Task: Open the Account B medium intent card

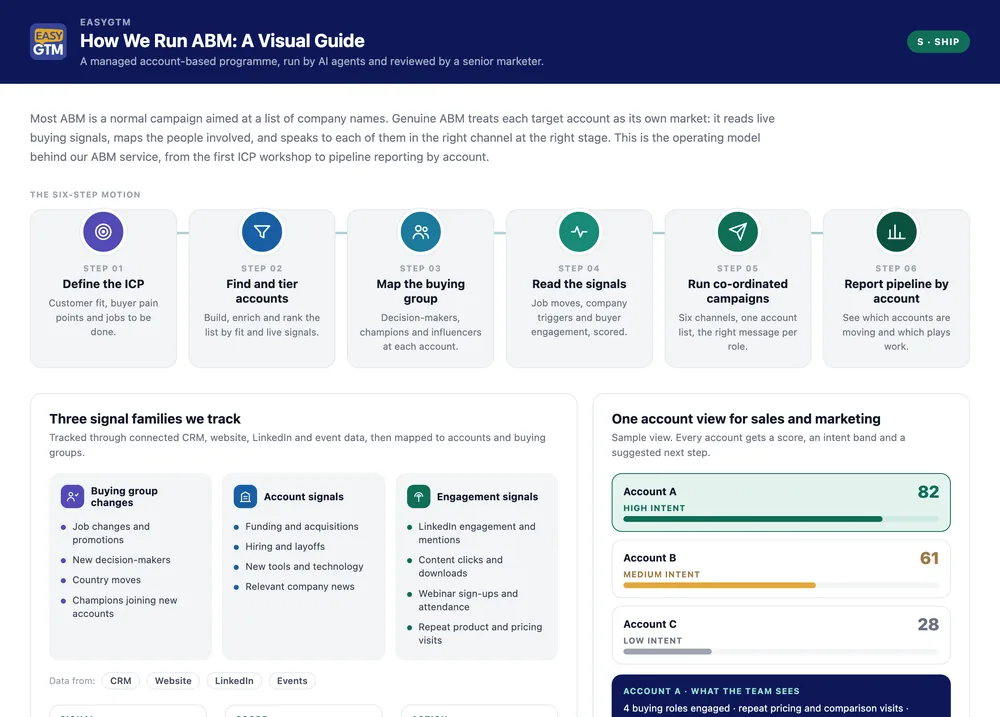Action: 781,569
